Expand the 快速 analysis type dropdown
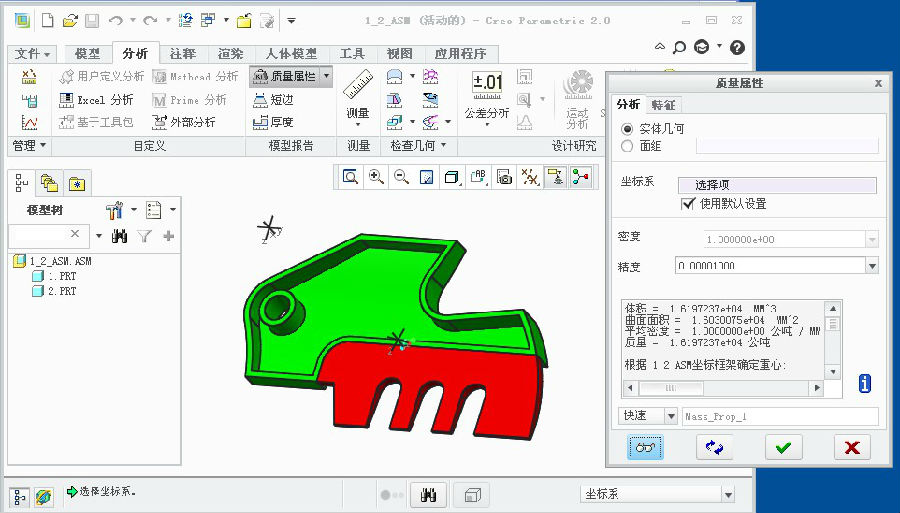 (x=668, y=415)
